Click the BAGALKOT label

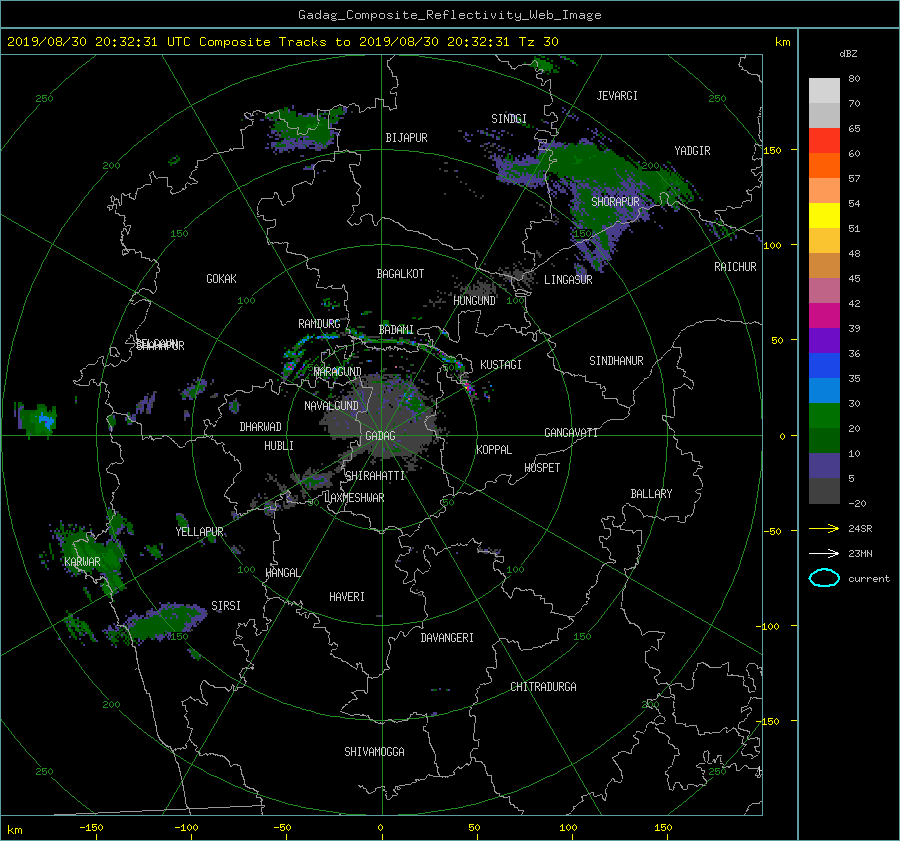click(400, 274)
